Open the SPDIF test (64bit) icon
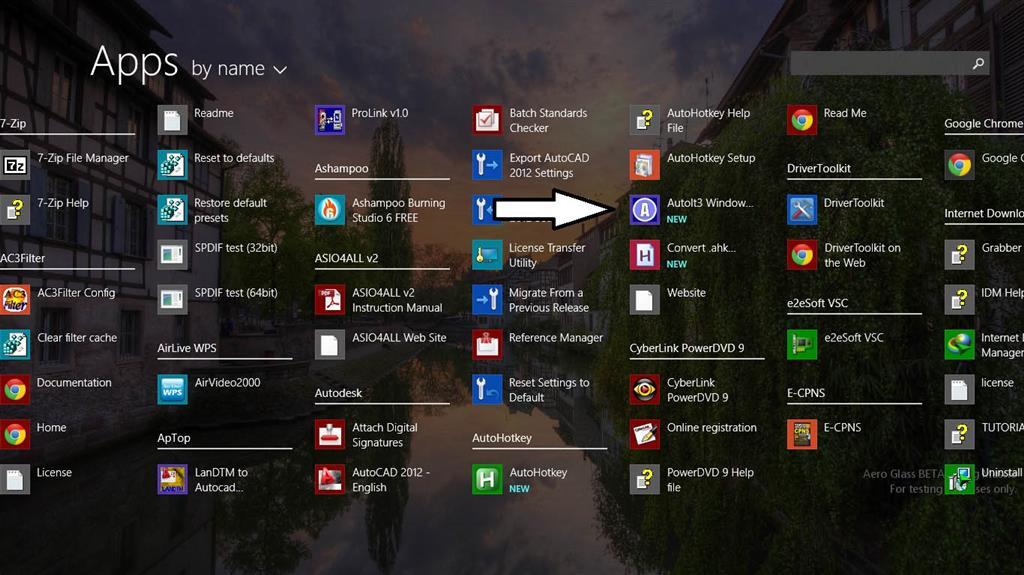This screenshot has width=1024, height=575. [172, 300]
